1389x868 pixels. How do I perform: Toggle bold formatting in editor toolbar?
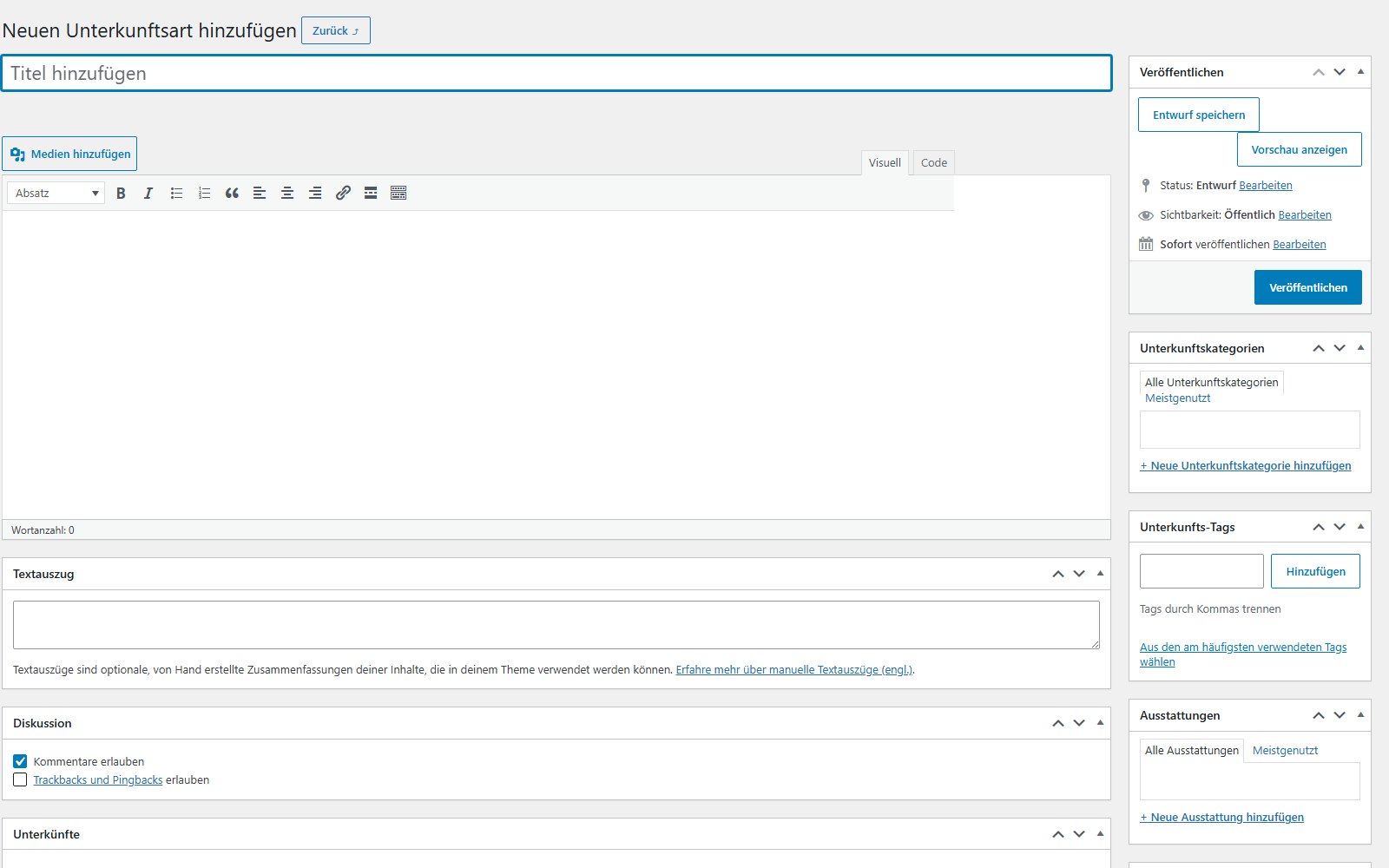(121, 193)
